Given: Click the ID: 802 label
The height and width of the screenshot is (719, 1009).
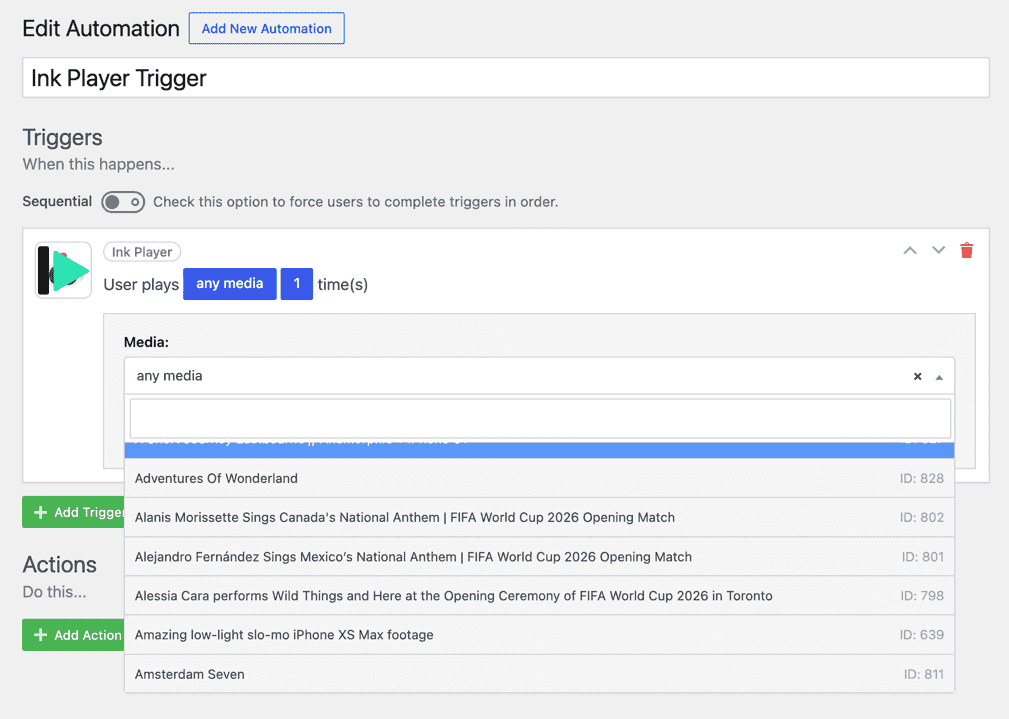Looking at the screenshot, I should click(921, 518).
